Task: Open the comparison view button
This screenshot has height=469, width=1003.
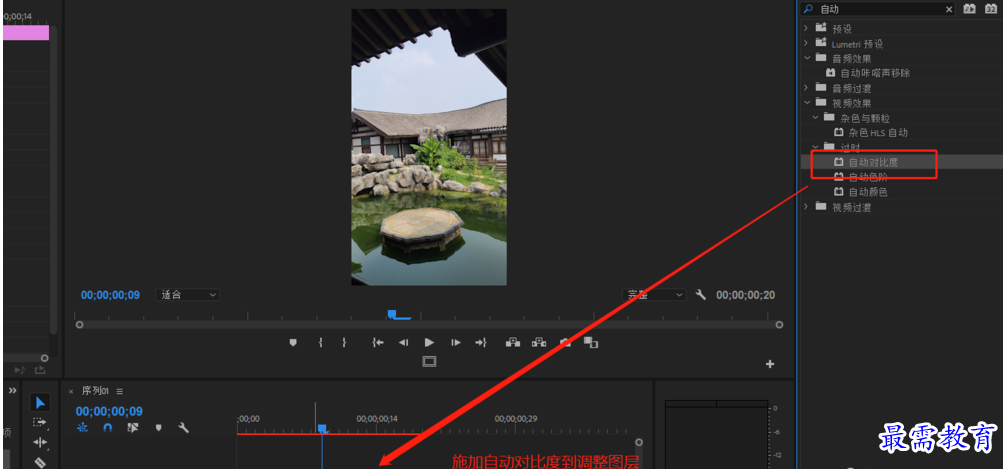Action: (x=591, y=343)
